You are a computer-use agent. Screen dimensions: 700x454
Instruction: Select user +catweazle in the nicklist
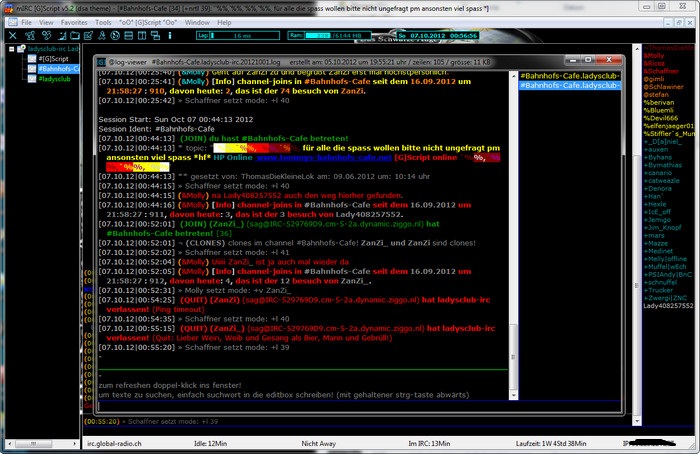tap(661, 181)
